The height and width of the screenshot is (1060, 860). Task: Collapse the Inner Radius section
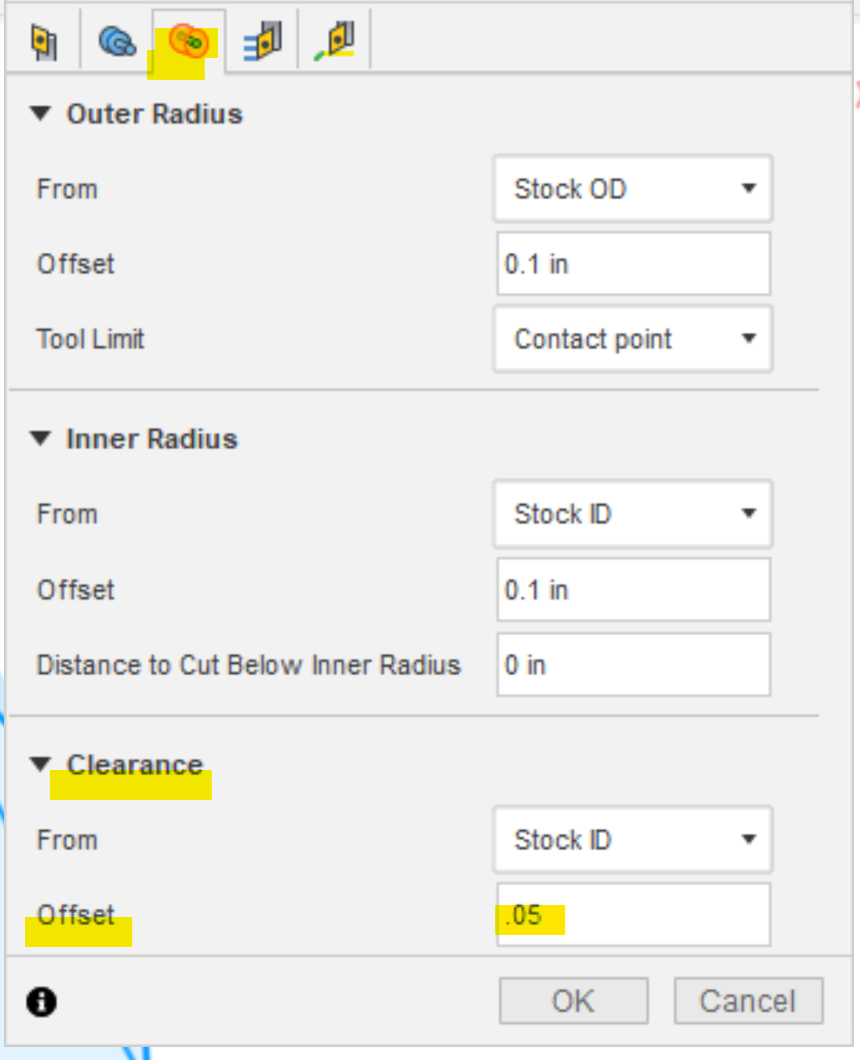[40, 439]
